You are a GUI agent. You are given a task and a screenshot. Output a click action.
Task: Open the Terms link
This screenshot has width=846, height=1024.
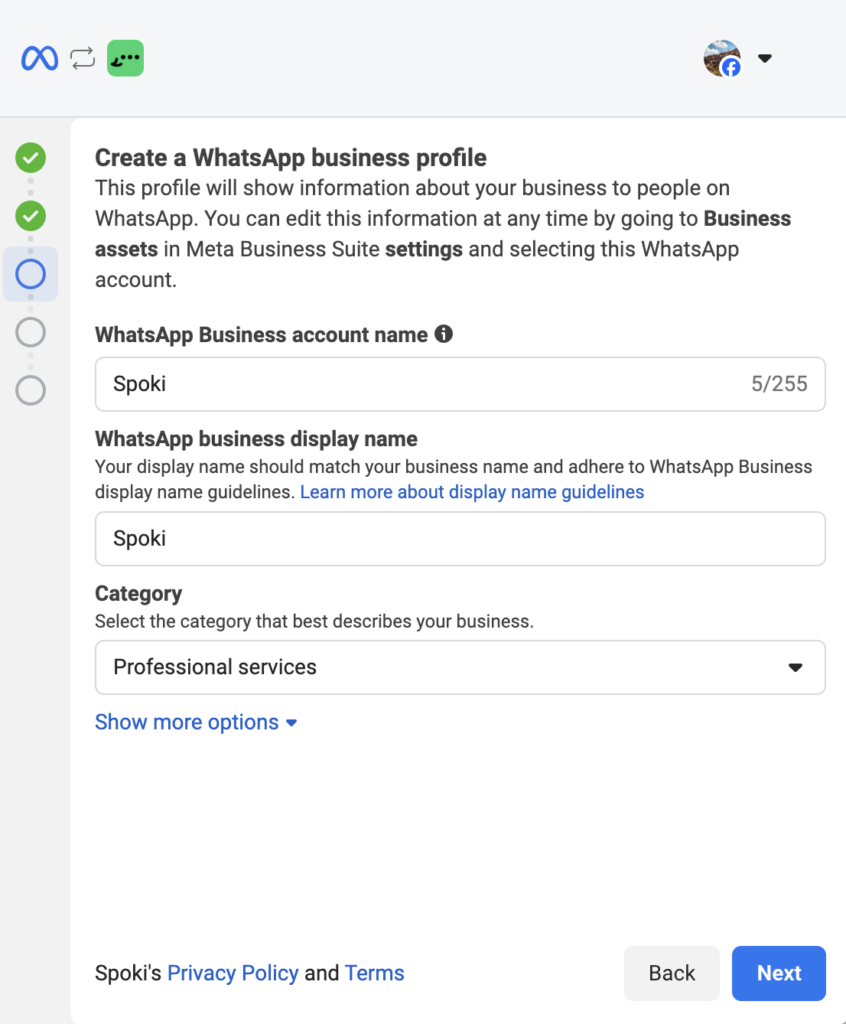tap(374, 973)
